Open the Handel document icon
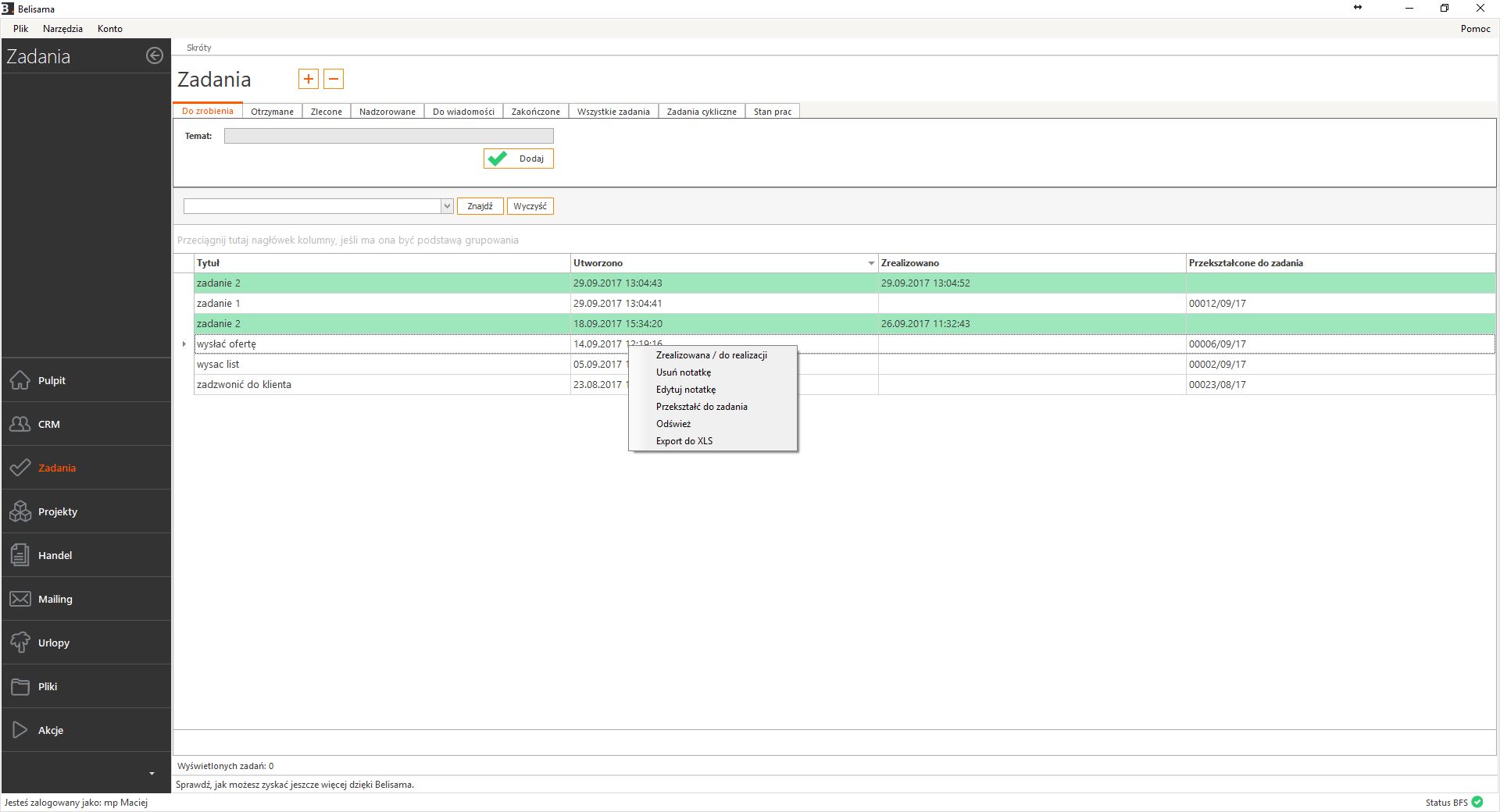The image size is (1500, 812). (20, 555)
